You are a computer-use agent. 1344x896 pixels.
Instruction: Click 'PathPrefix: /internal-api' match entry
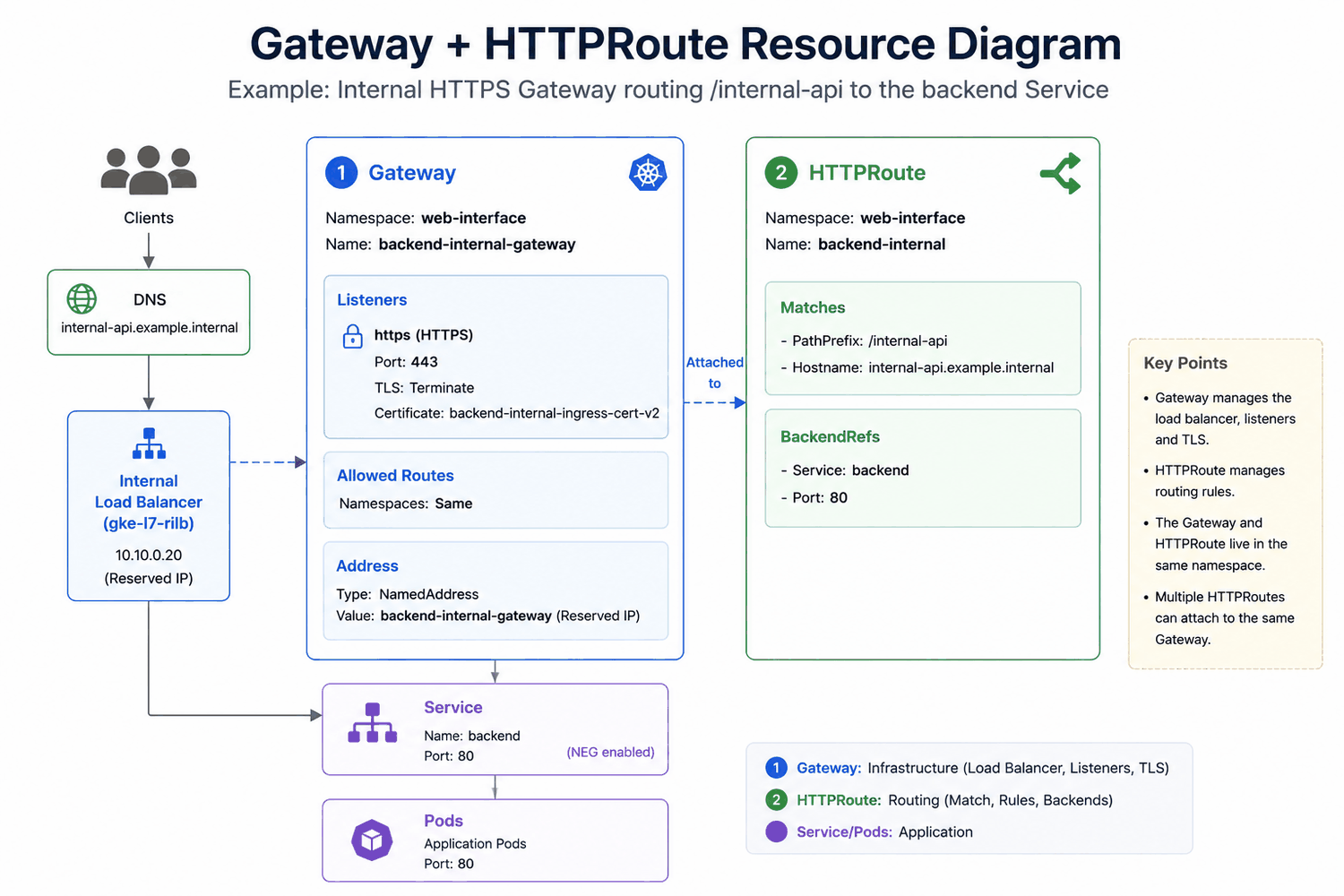pos(864,340)
